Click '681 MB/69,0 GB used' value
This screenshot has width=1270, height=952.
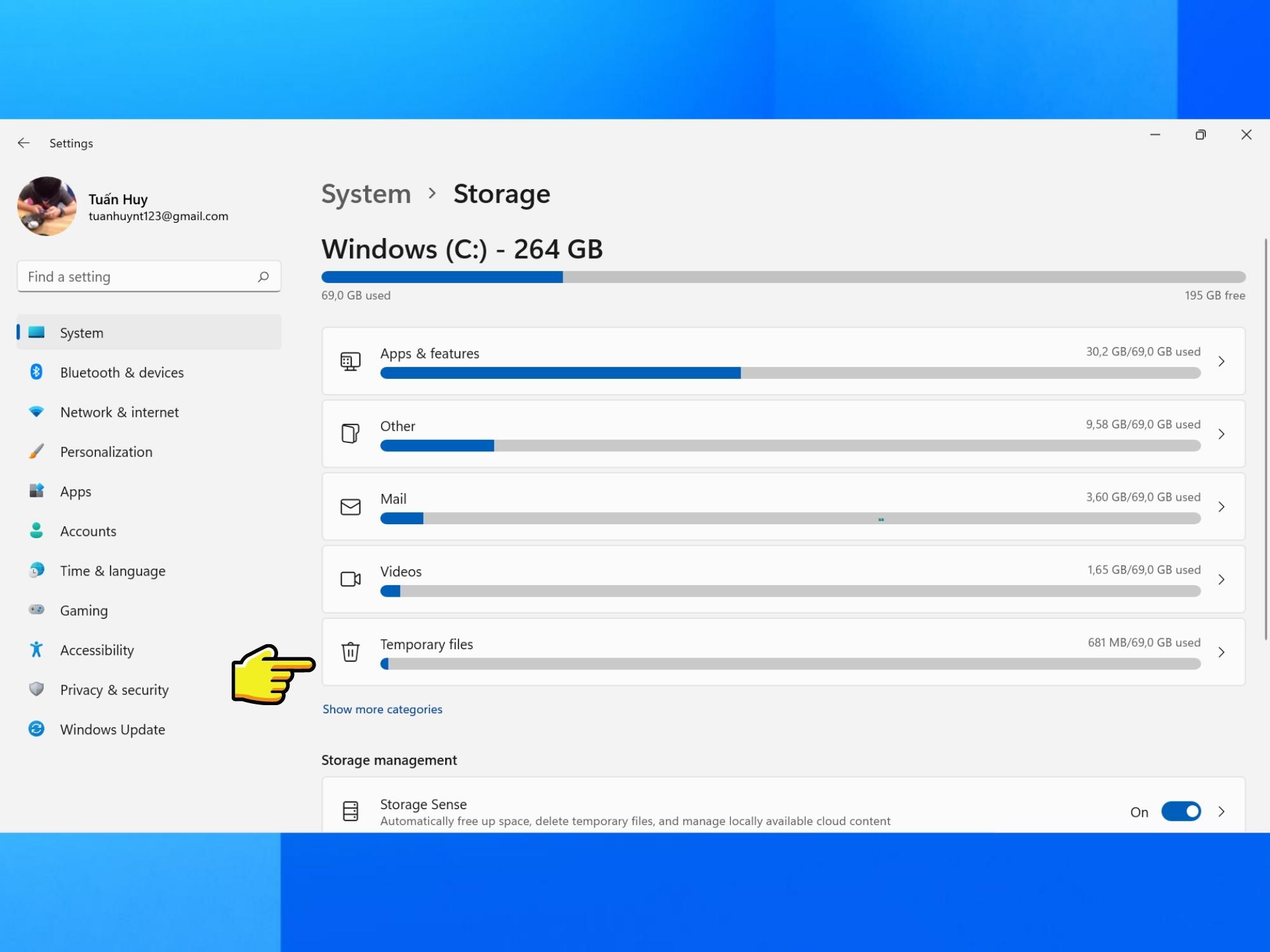[1144, 642]
